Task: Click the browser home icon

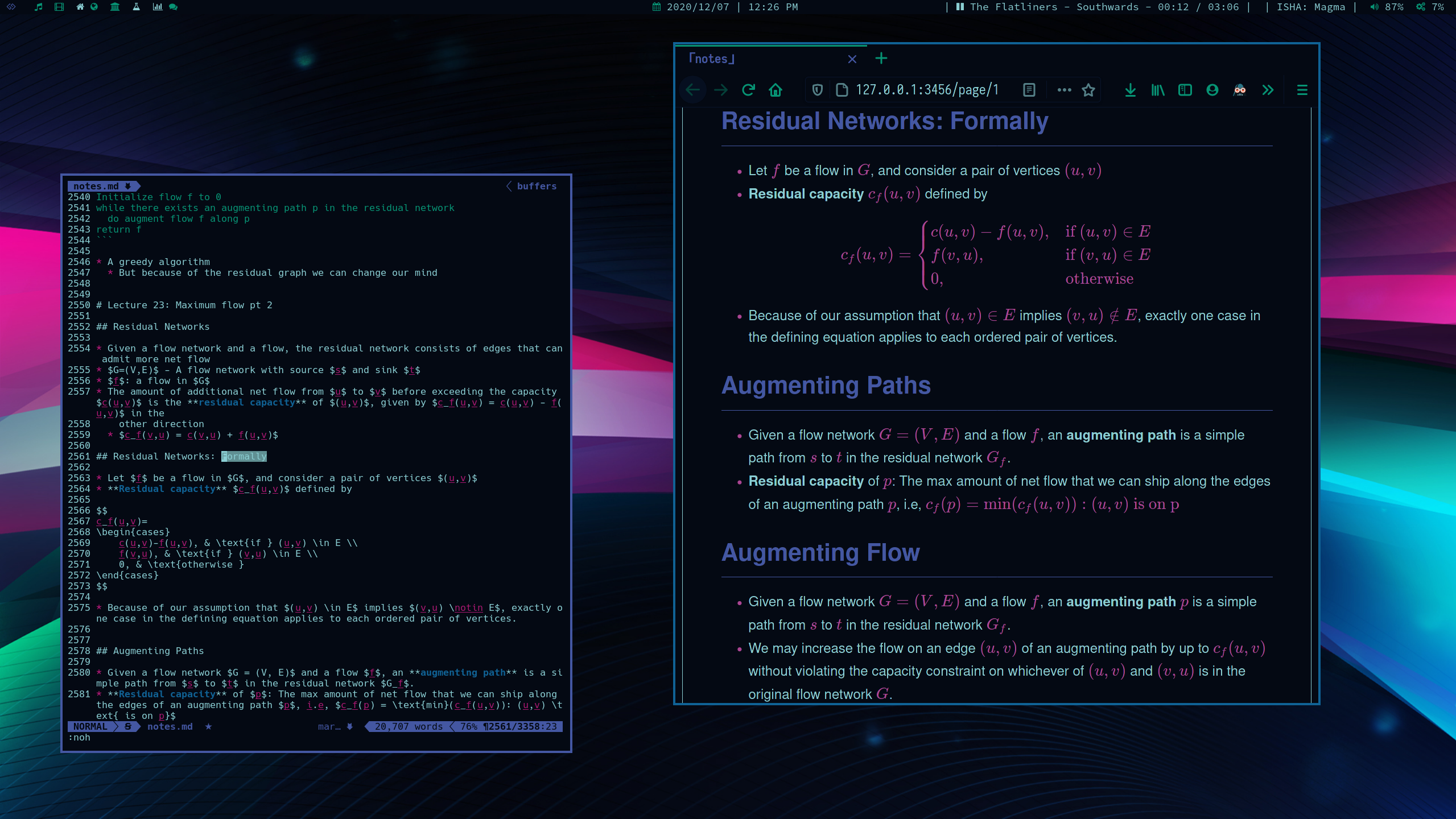Action: [776, 90]
